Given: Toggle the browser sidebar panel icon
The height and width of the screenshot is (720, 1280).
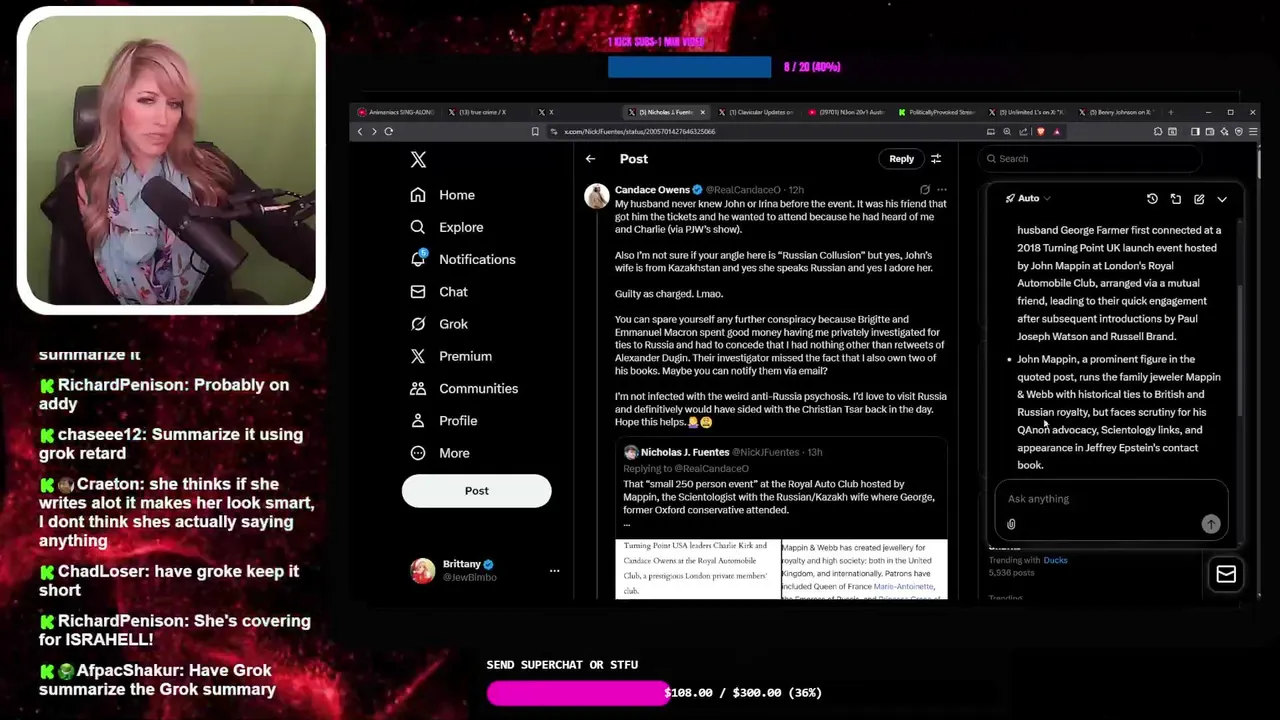Looking at the screenshot, I should coord(1195,132).
